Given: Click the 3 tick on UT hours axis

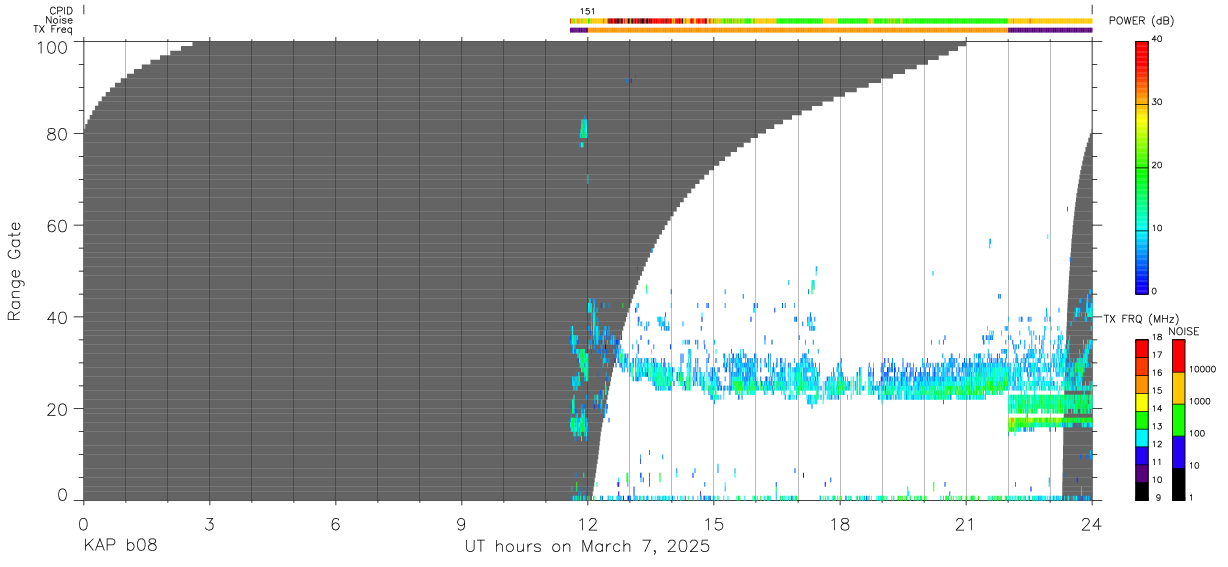Looking at the screenshot, I should coord(209,524).
